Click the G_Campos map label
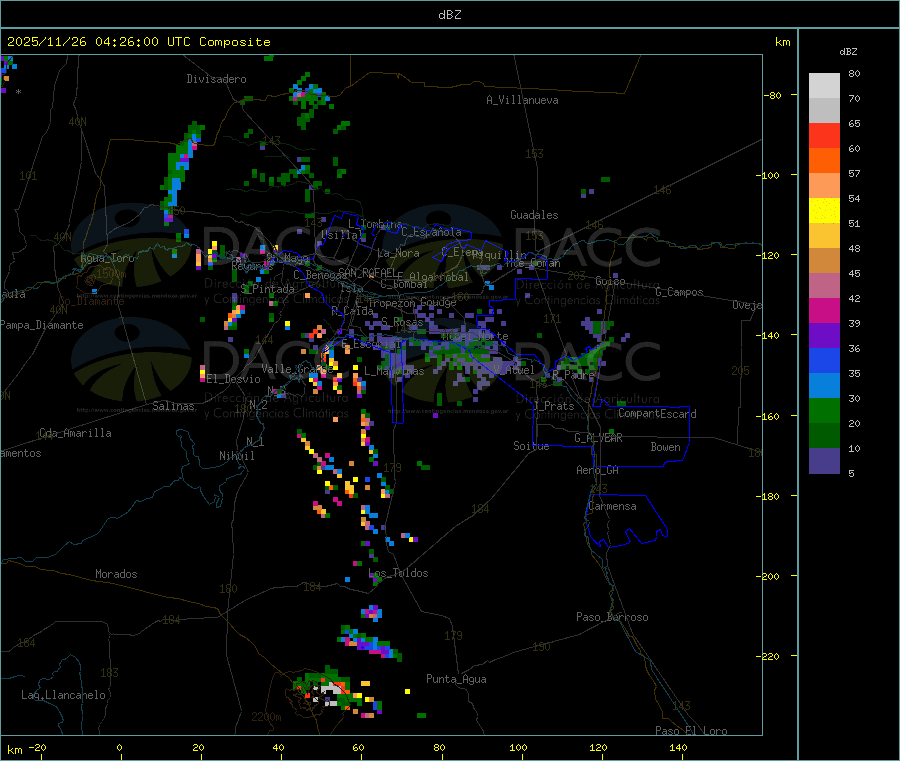 (x=679, y=292)
